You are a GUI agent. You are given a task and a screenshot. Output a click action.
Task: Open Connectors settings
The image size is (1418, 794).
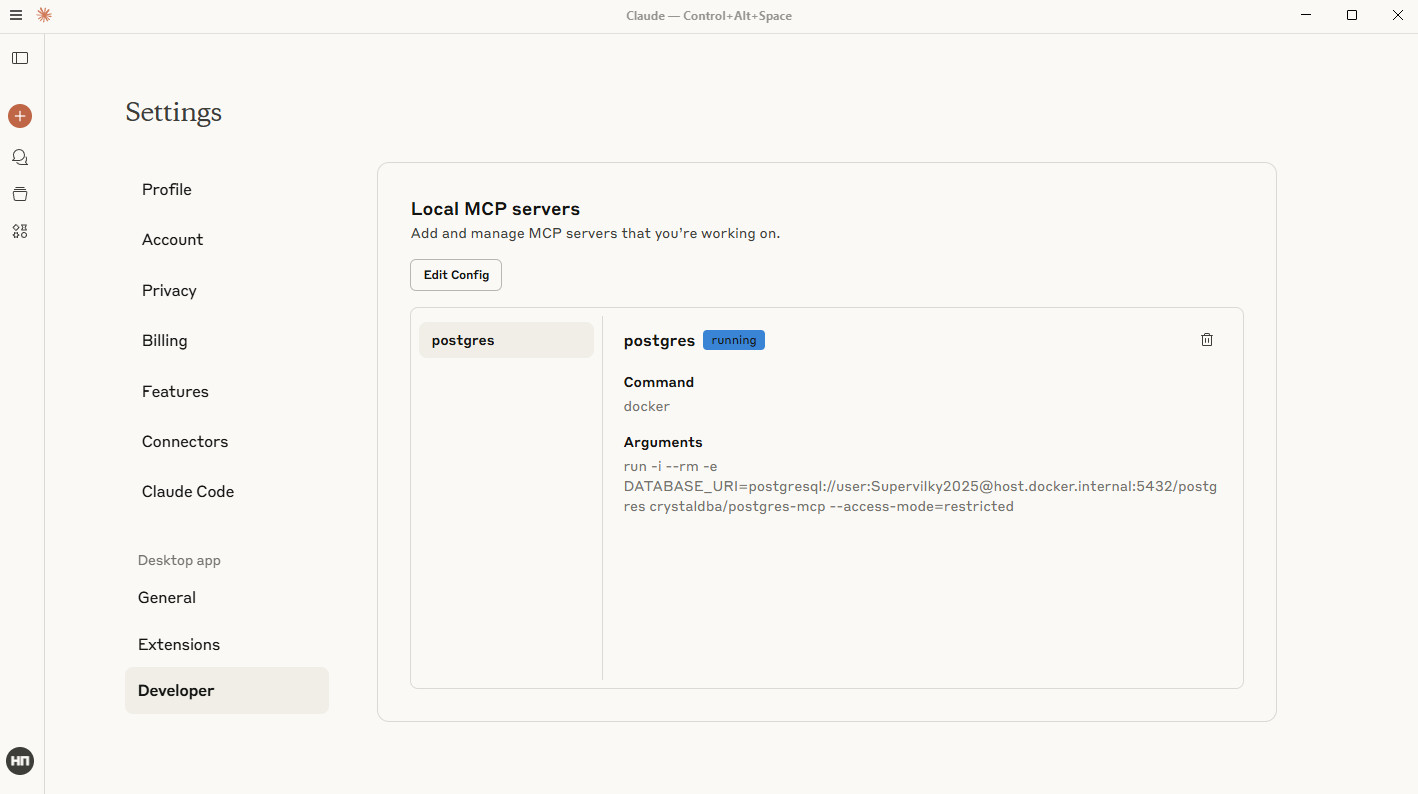click(185, 442)
